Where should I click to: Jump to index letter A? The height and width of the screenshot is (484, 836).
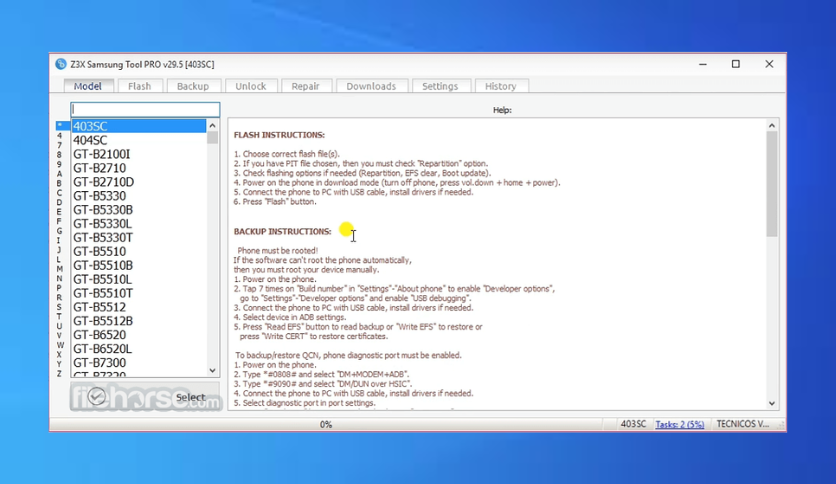(x=59, y=174)
